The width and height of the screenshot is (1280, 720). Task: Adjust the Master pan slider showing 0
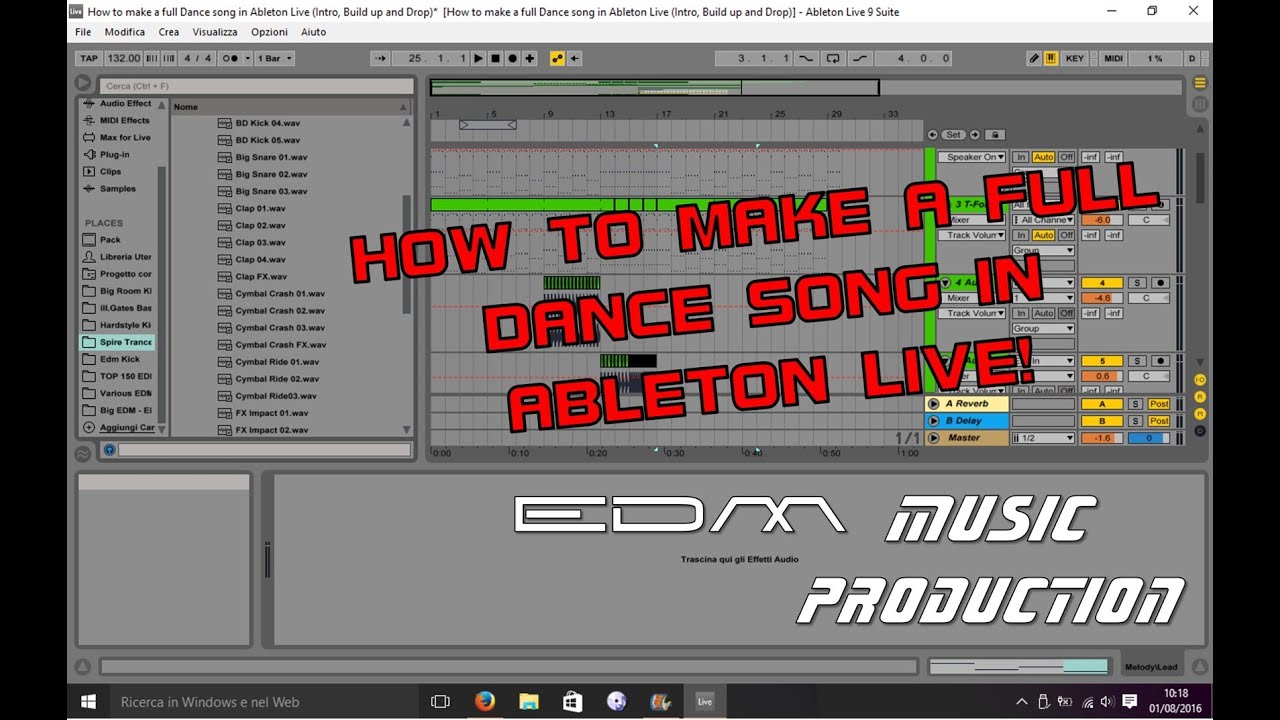click(x=1148, y=438)
